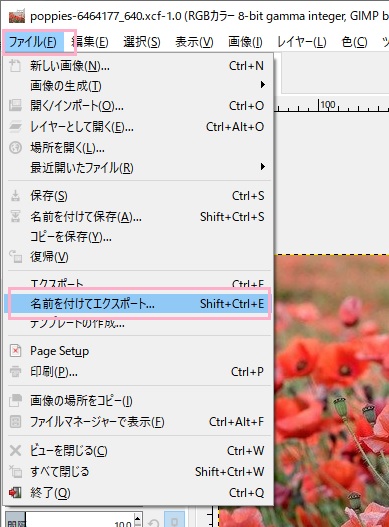389x527 pixels.
Task: Click the save icon beside 保存(S)
Action: coord(15,196)
